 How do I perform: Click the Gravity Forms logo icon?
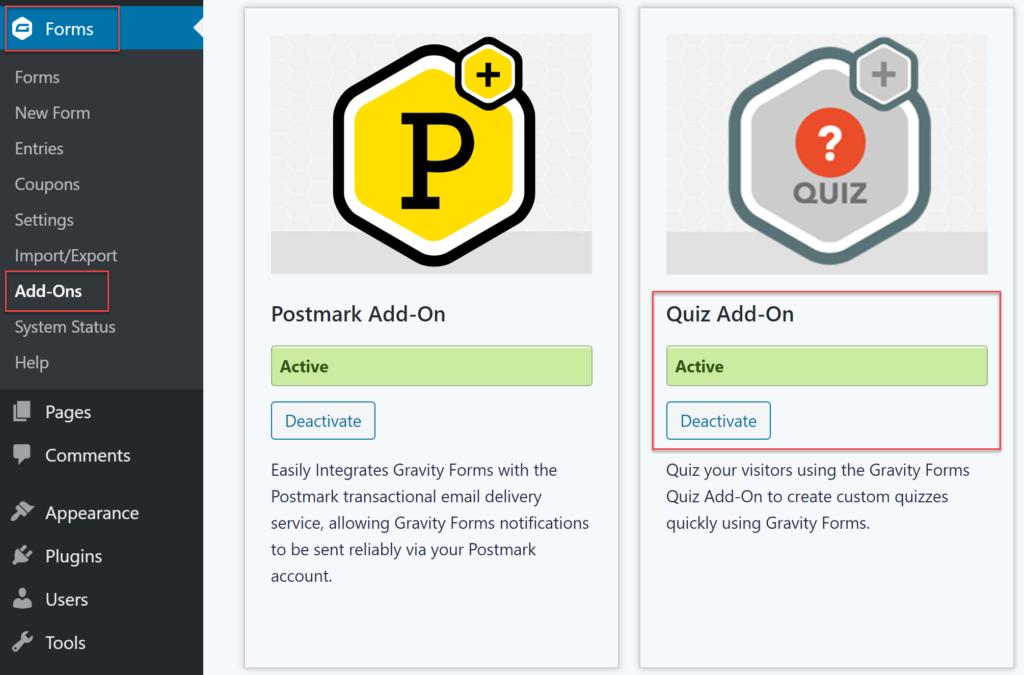23,29
